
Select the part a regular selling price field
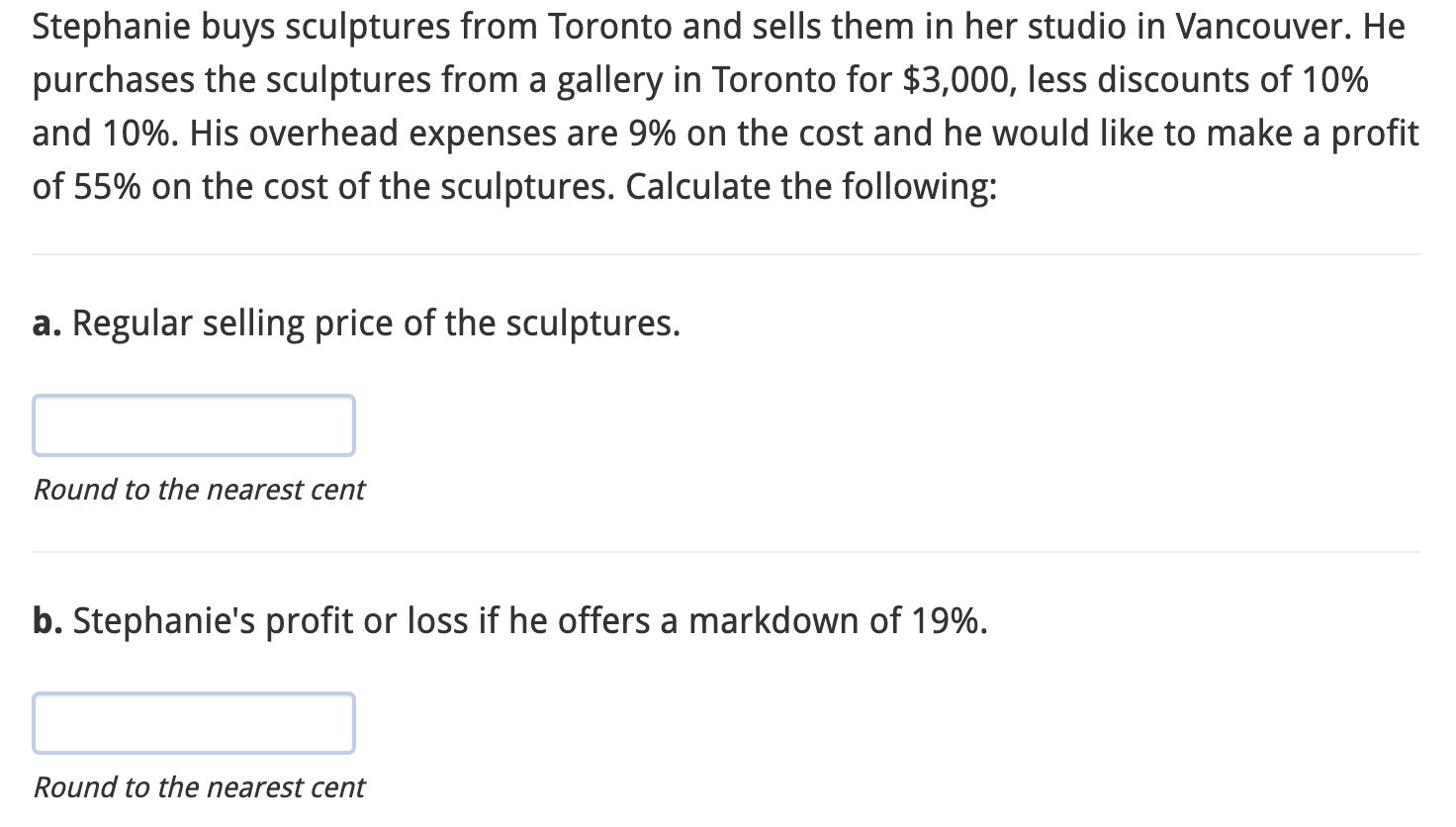coord(194,425)
